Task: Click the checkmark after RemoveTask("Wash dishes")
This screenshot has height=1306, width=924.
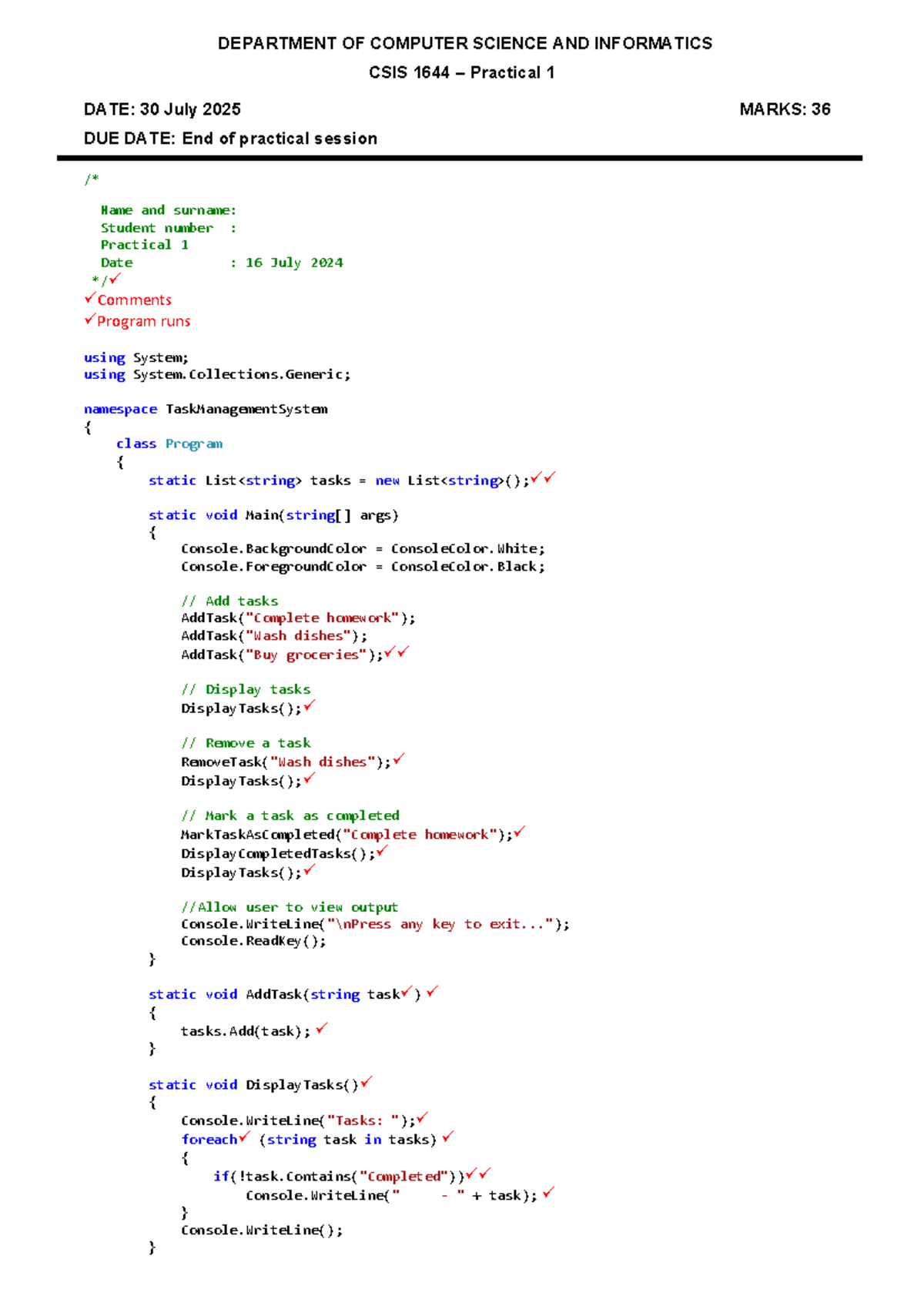Action: (398, 760)
